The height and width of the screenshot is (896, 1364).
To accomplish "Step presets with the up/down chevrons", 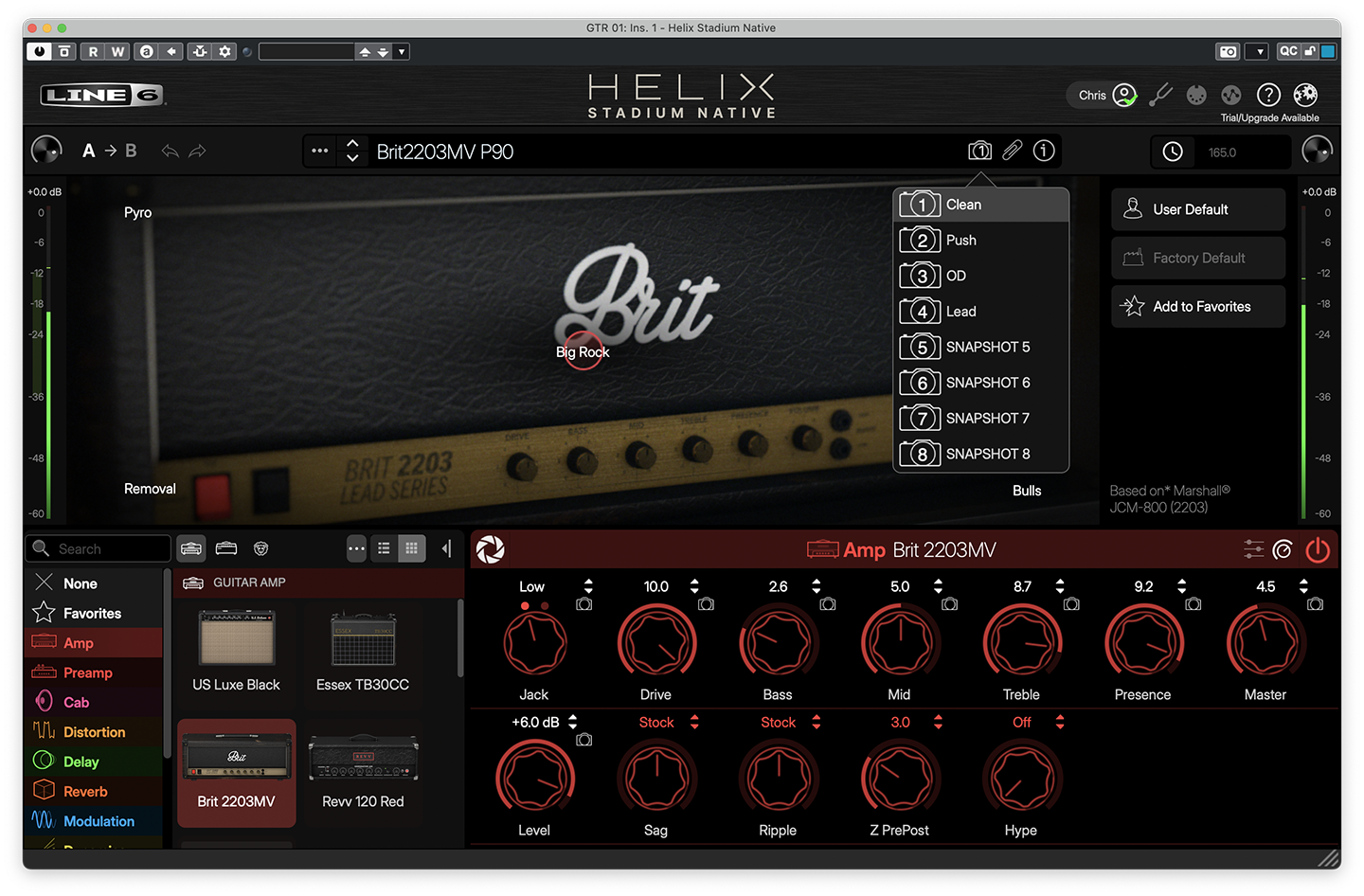I will [352, 151].
